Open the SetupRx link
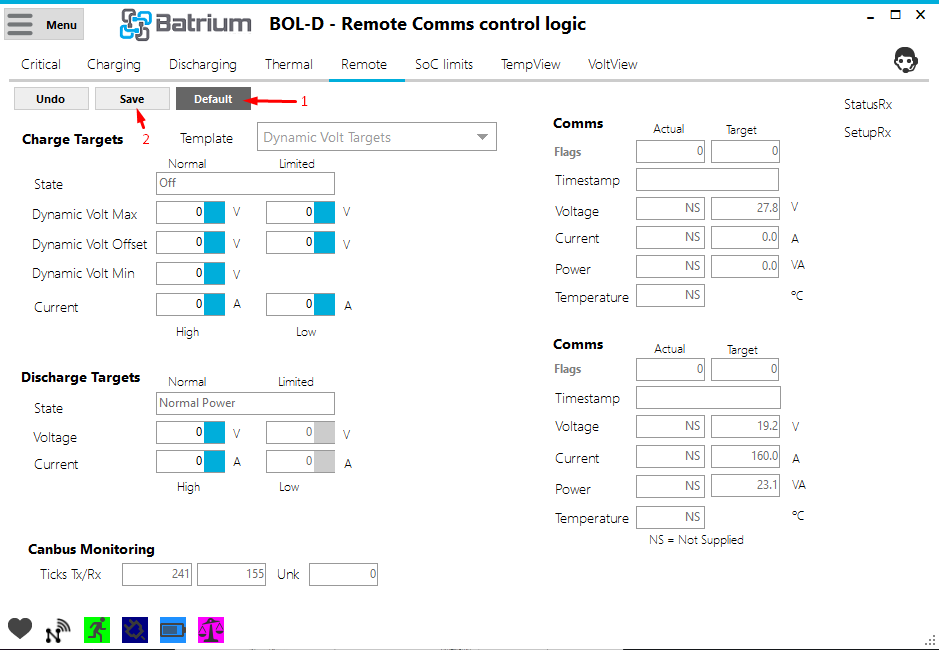Viewport: 939px width, 650px height. tap(867, 132)
